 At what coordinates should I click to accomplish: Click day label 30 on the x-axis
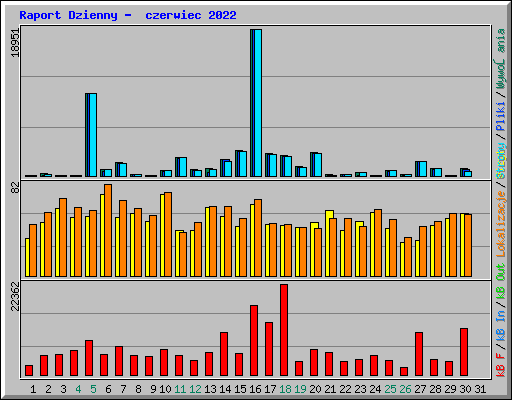[x=465, y=389]
